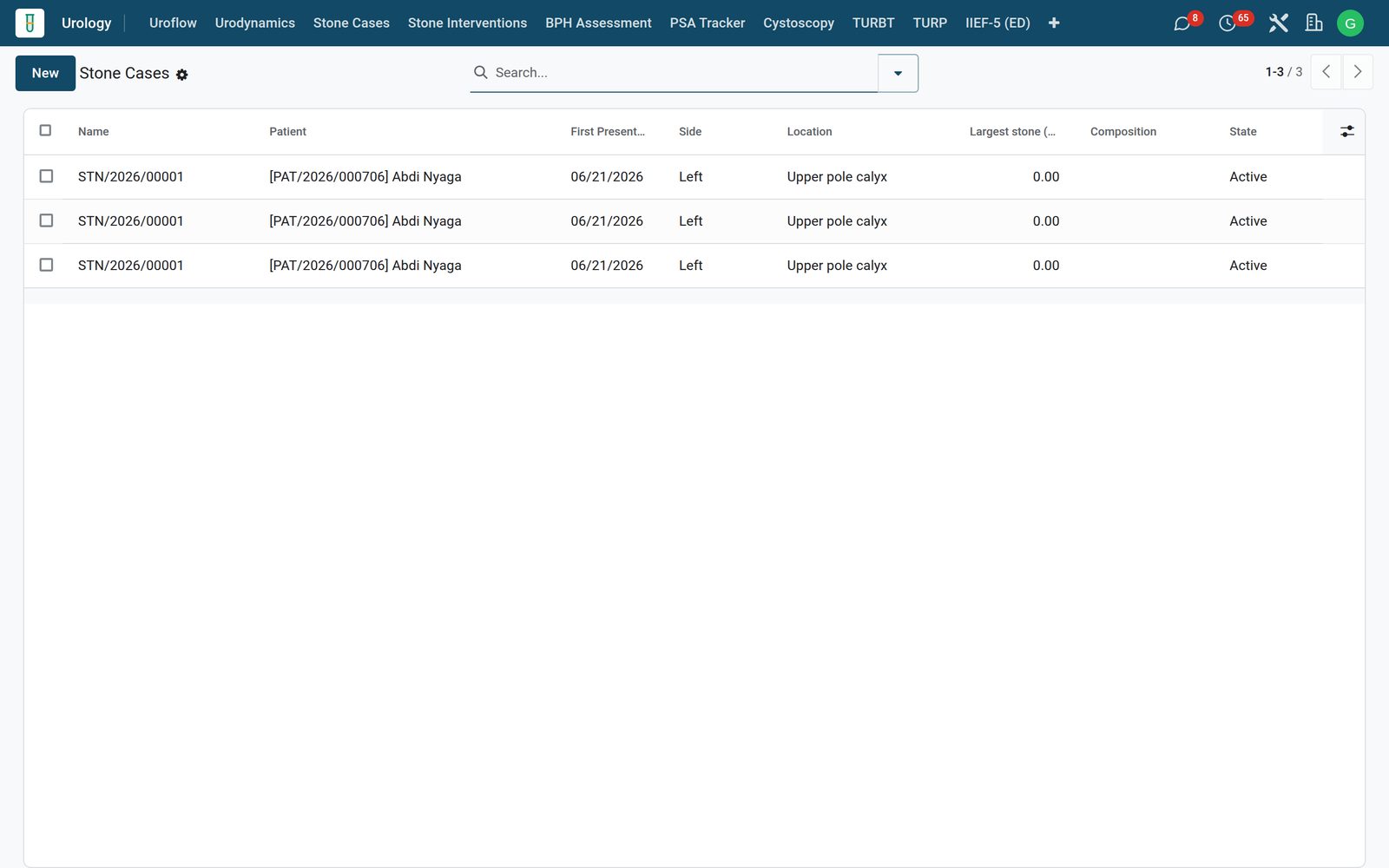Viewport: 1389px width, 868px height.
Task: Click the plus icon to add menu
Action: [x=1054, y=23]
